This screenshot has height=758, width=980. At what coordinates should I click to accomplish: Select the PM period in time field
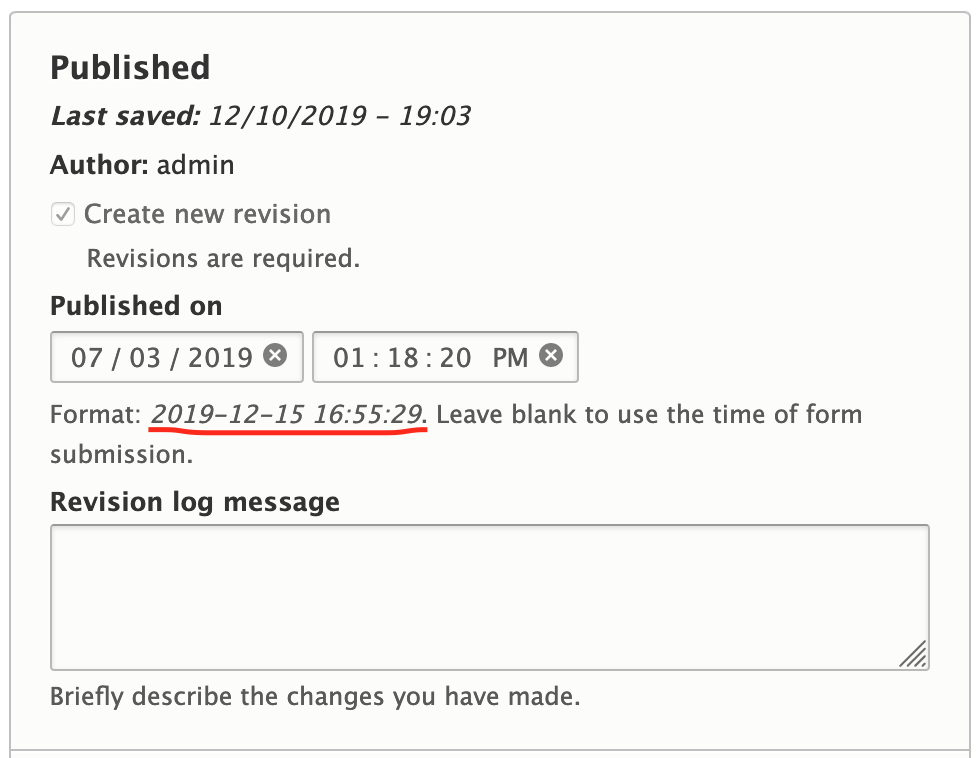tap(510, 357)
